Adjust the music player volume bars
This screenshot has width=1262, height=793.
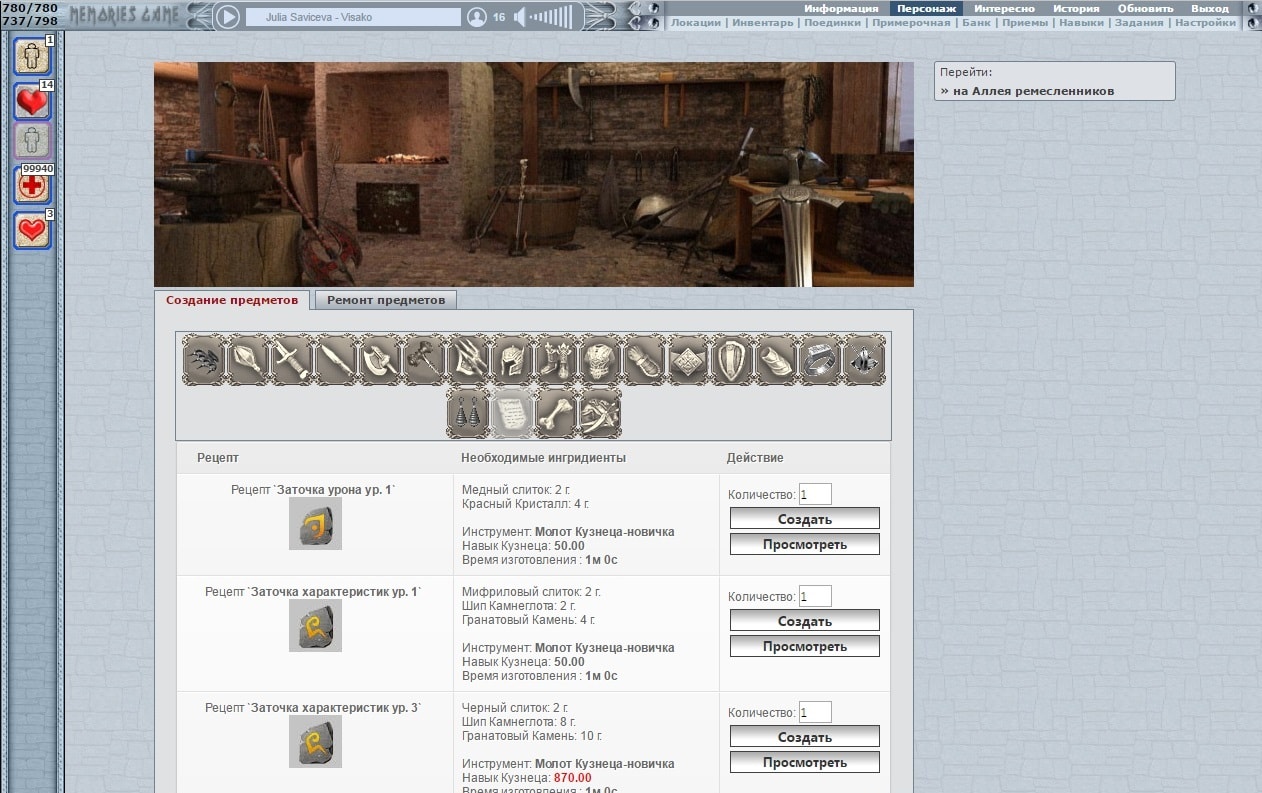tap(552, 17)
